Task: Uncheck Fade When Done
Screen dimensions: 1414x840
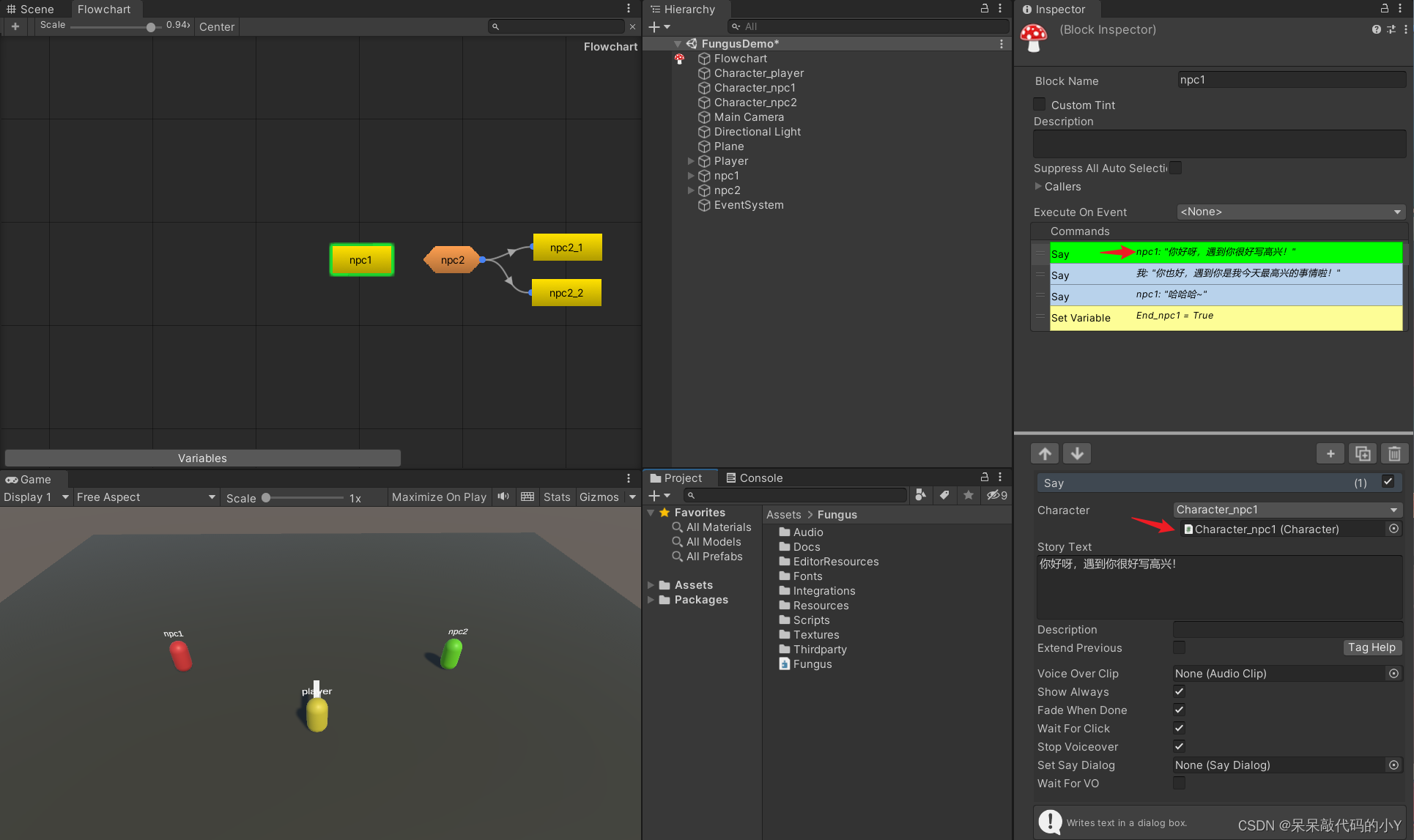Action: click(x=1179, y=710)
